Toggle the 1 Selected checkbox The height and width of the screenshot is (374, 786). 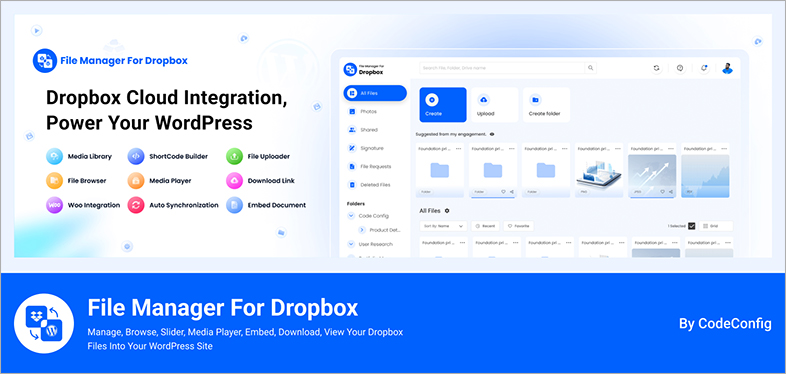tap(692, 226)
